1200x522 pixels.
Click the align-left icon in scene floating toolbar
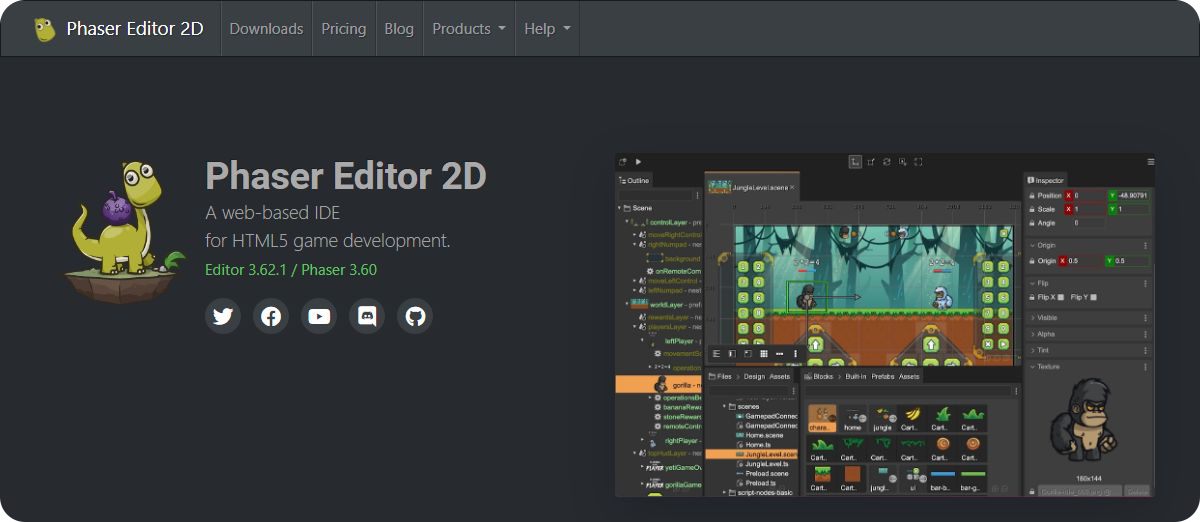716,354
